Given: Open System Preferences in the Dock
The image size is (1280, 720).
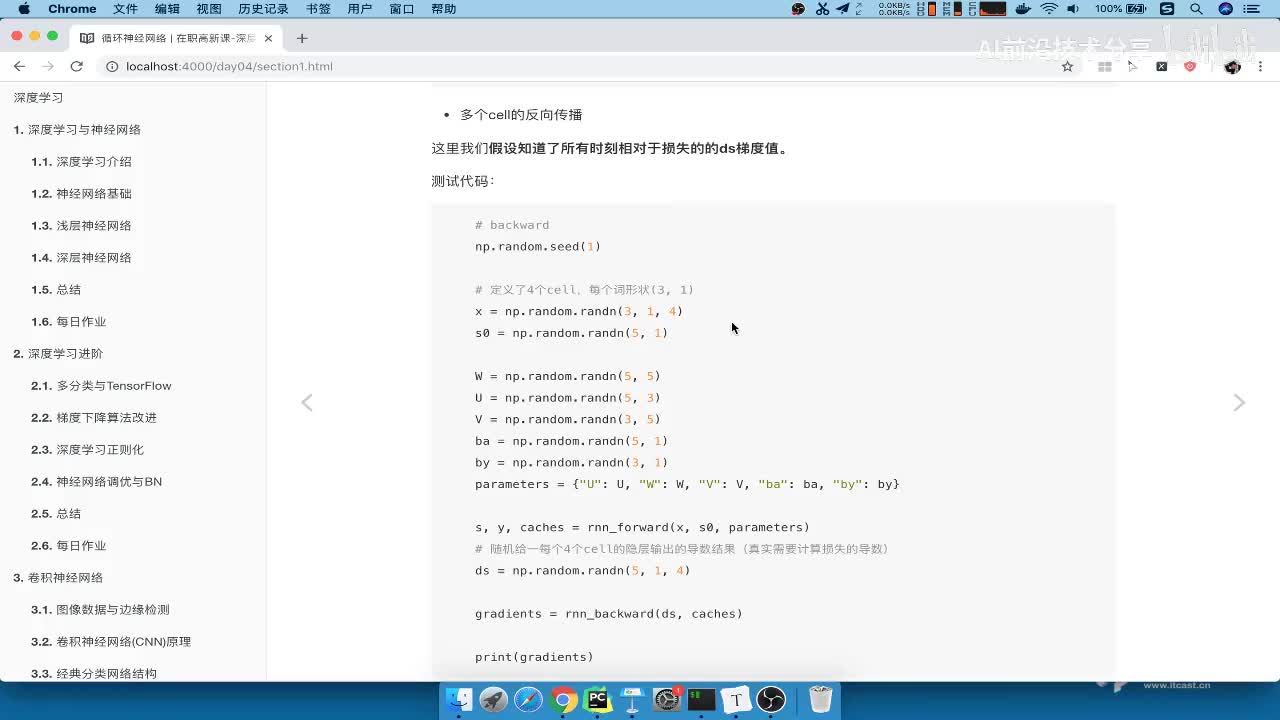Looking at the screenshot, I should [667, 699].
